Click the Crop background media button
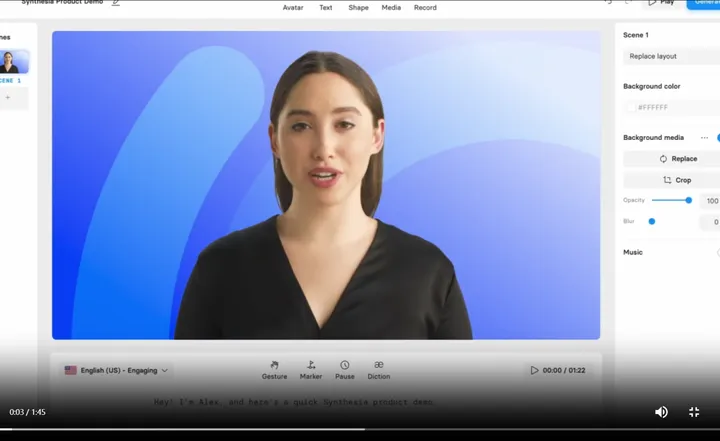The width and height of the screenshot is (720, 441). tap(671, 180)
